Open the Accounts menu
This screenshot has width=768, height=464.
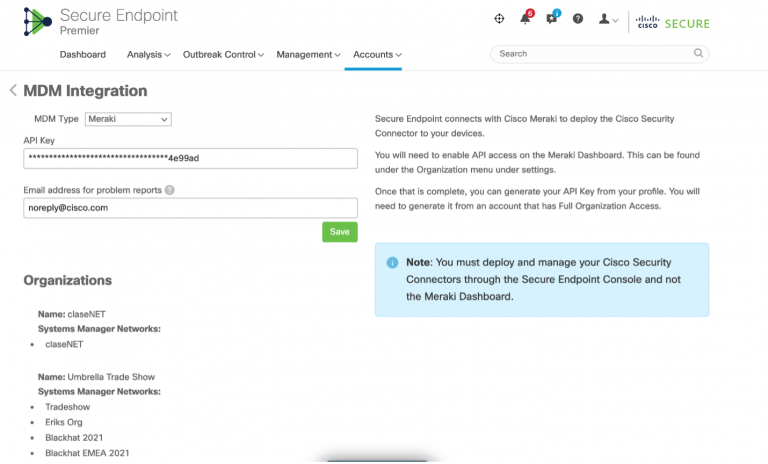[377, 54]
